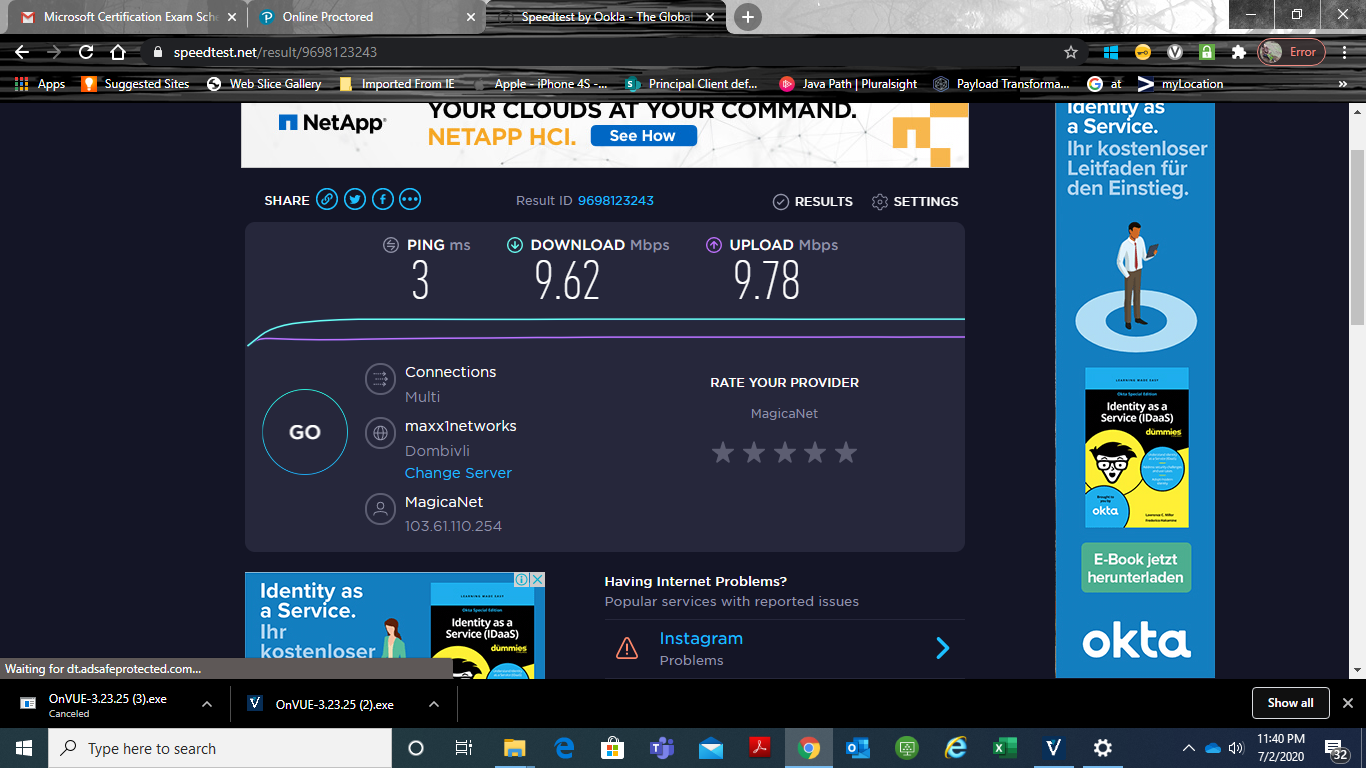Open Task View on taskbar
1366x768 pixels.
(x=464, y=748)
